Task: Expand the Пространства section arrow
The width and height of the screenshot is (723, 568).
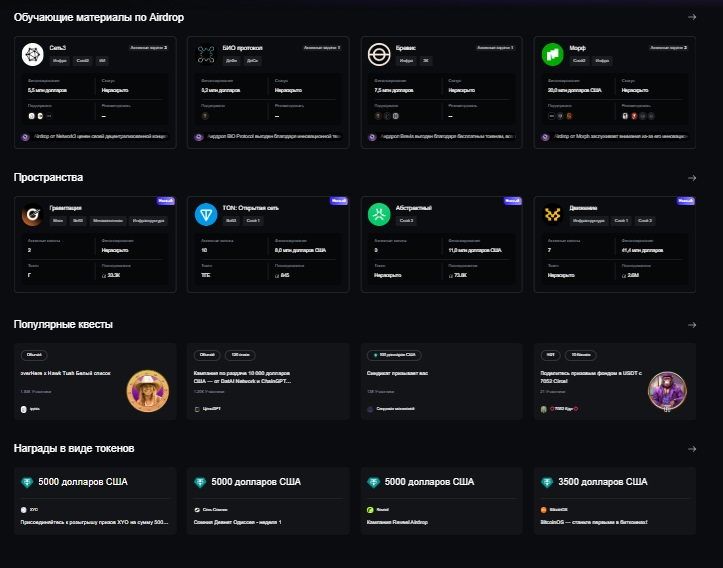Action: tap(692, 178)
